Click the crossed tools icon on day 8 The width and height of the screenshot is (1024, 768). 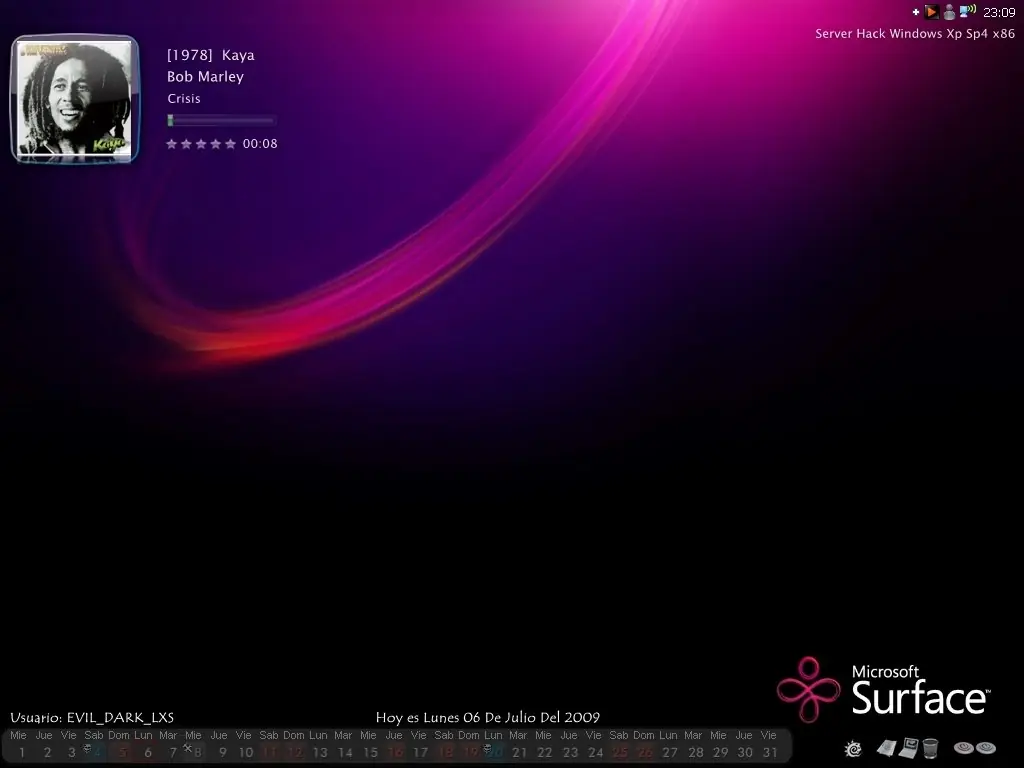coord(187,748)
